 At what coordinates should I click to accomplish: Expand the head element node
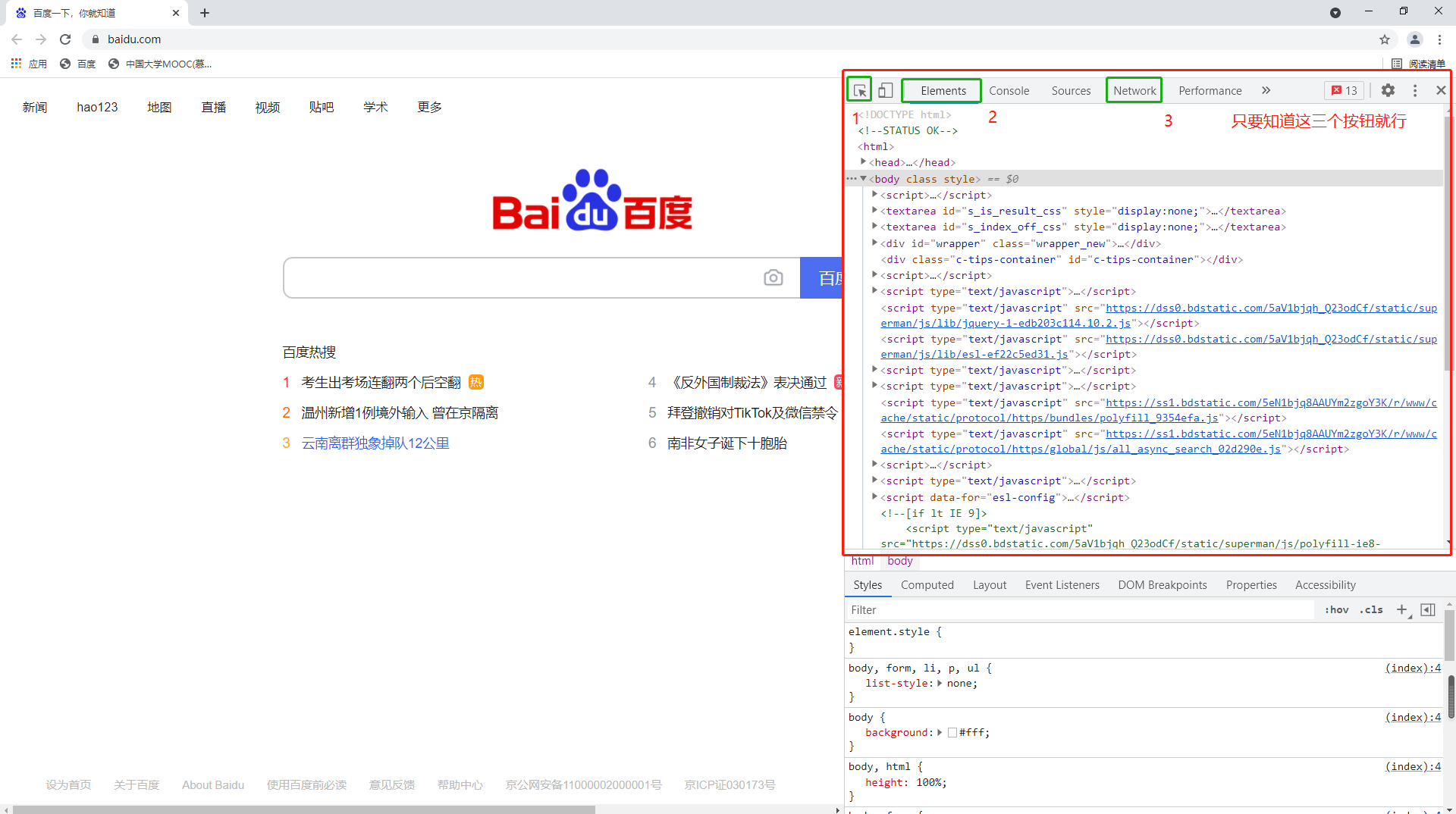click(x=863, y=161)
